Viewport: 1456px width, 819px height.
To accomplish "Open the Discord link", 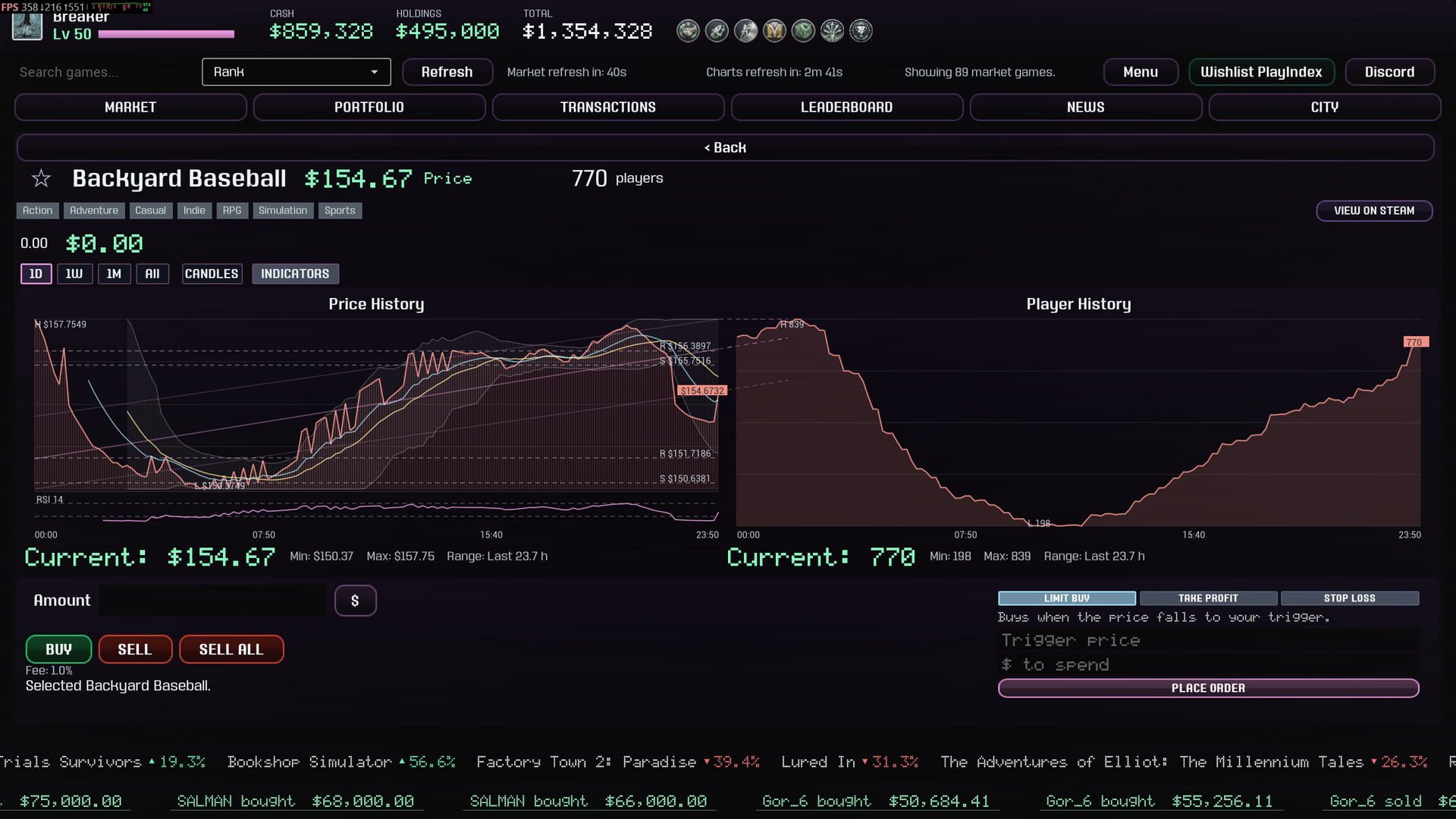I will [x=1389, y=72].
